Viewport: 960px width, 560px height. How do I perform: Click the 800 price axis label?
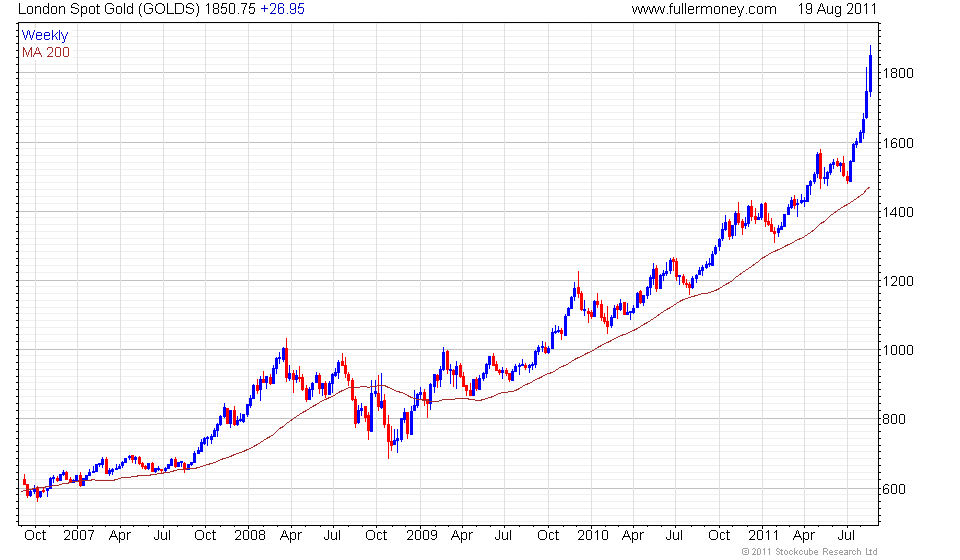tap(894, 420)
